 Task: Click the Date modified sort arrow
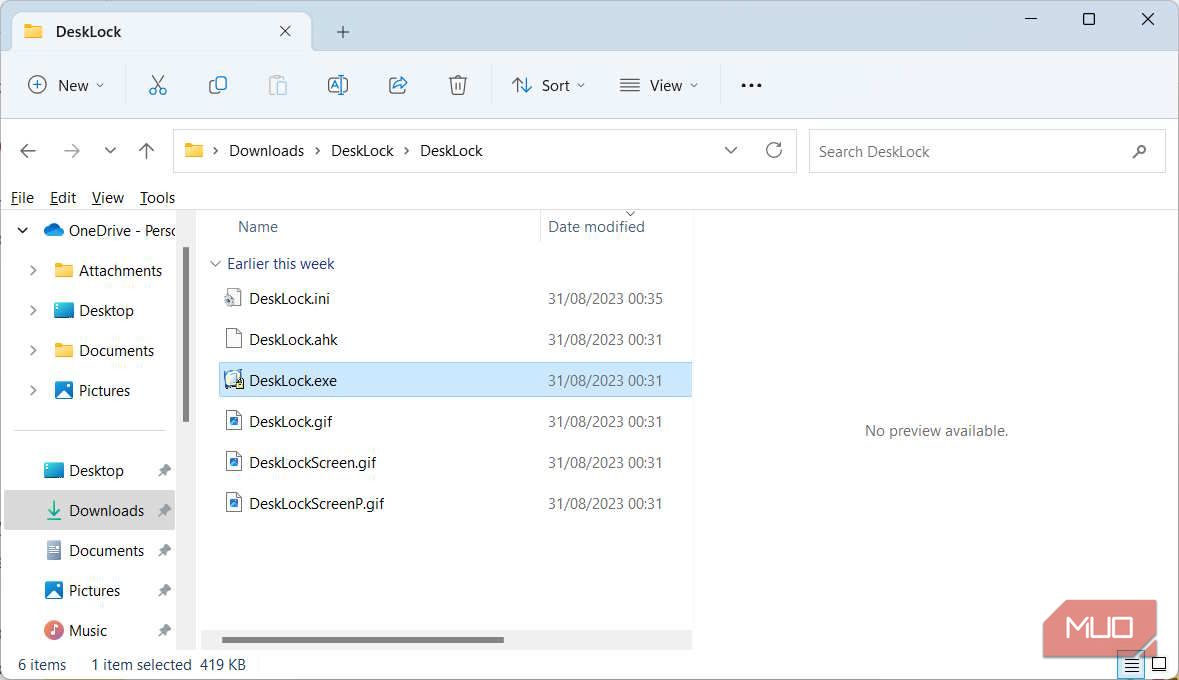click(630, 213)
